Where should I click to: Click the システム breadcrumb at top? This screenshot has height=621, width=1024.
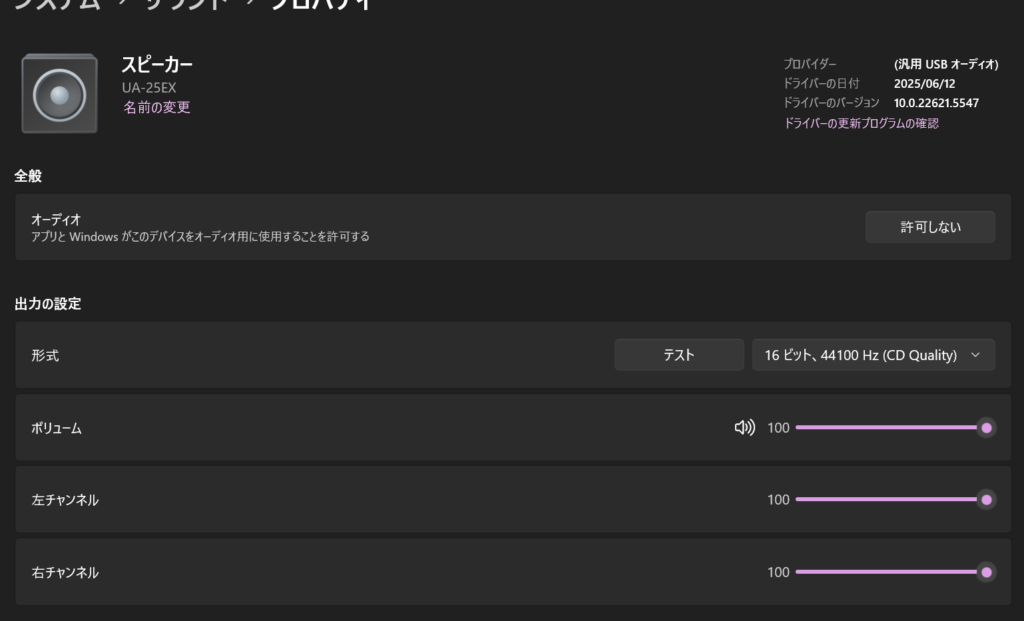tap(57, 4)
